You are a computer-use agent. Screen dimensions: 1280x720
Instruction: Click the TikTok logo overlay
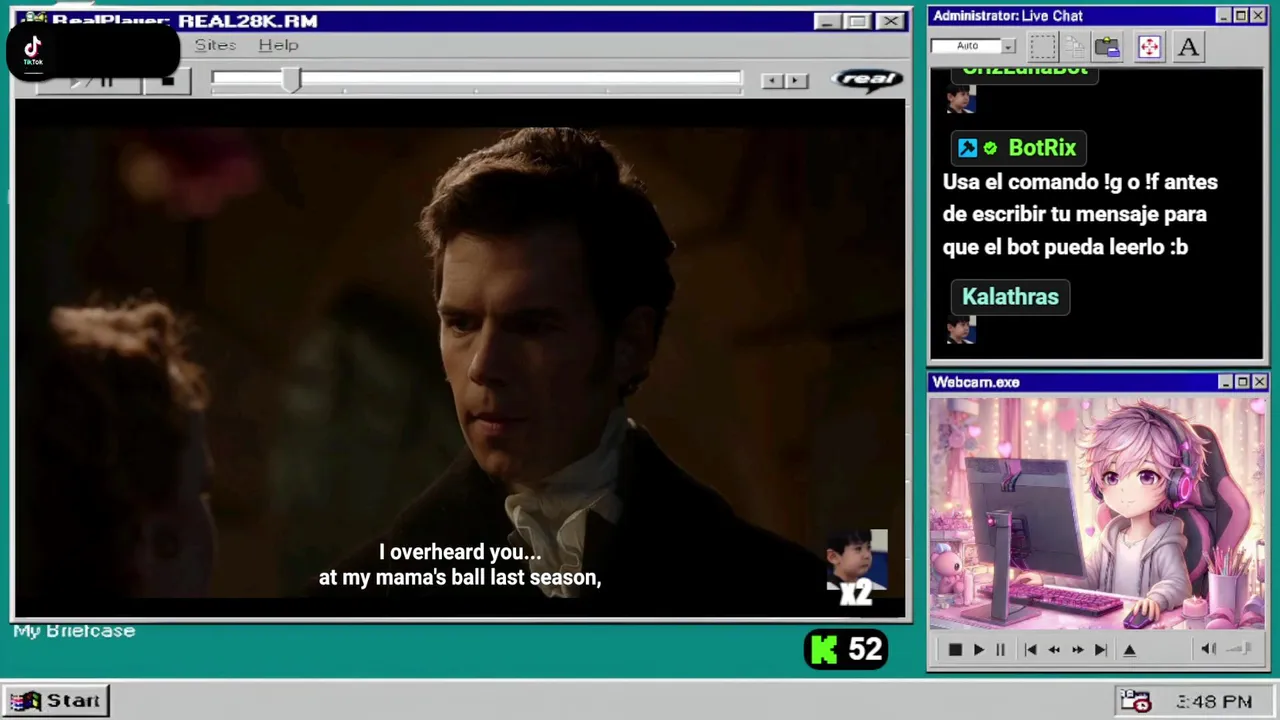point(33,50)
